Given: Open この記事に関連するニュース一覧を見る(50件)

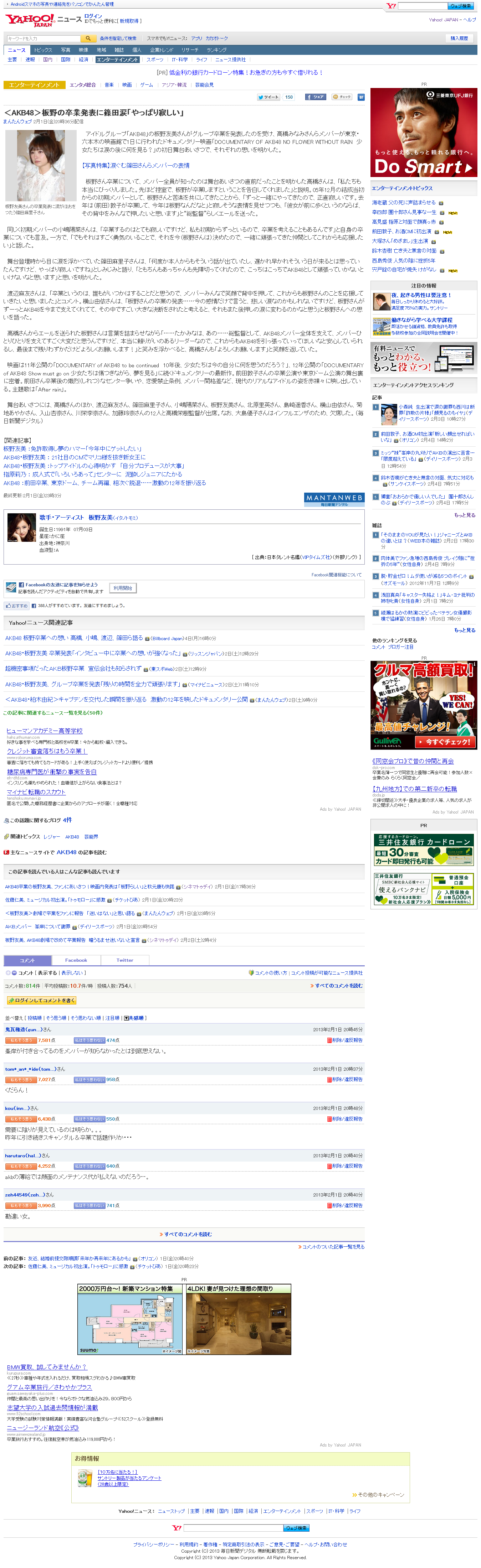Looking at the screenshot, I should [53, 713].
